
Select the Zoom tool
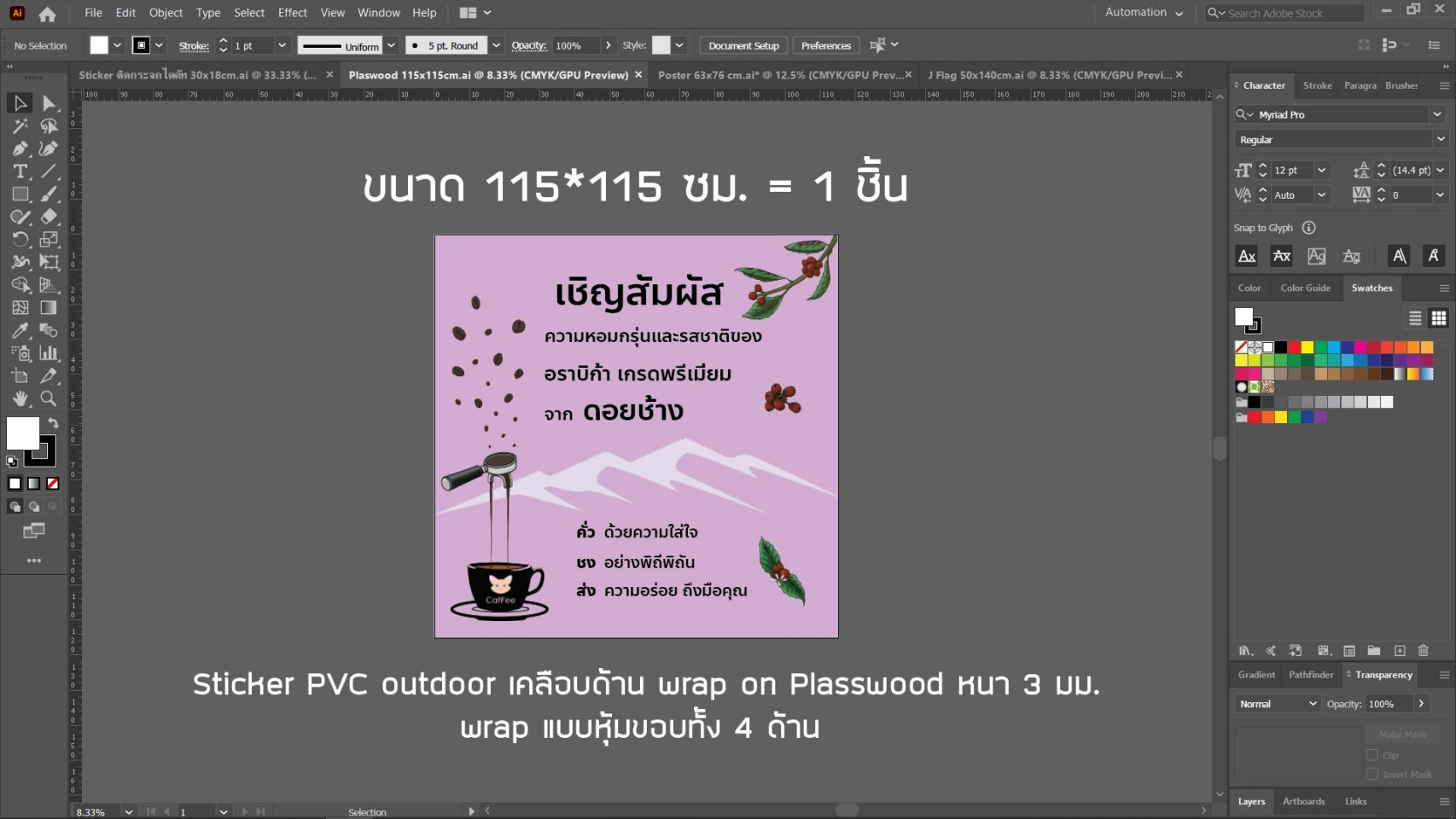[x=49, y=398]
